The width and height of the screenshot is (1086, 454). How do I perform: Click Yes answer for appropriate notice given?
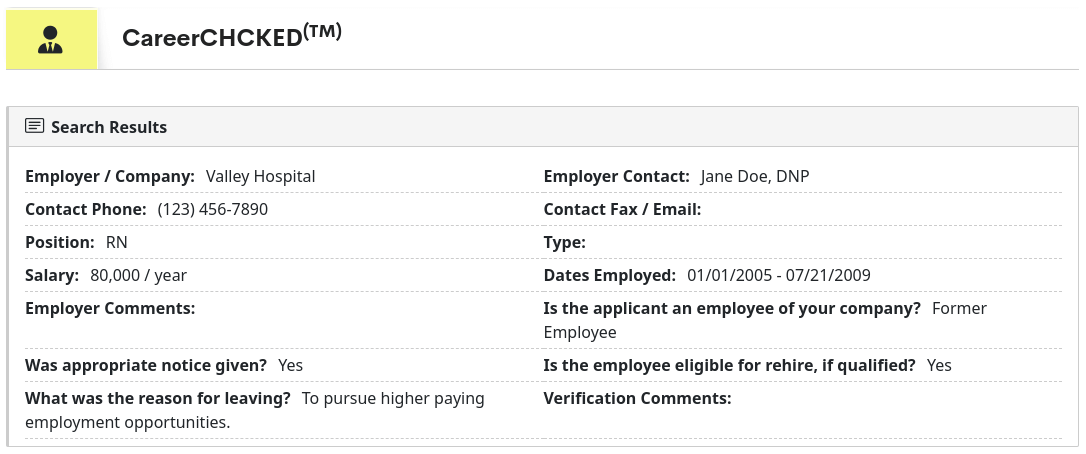point(290,365)
